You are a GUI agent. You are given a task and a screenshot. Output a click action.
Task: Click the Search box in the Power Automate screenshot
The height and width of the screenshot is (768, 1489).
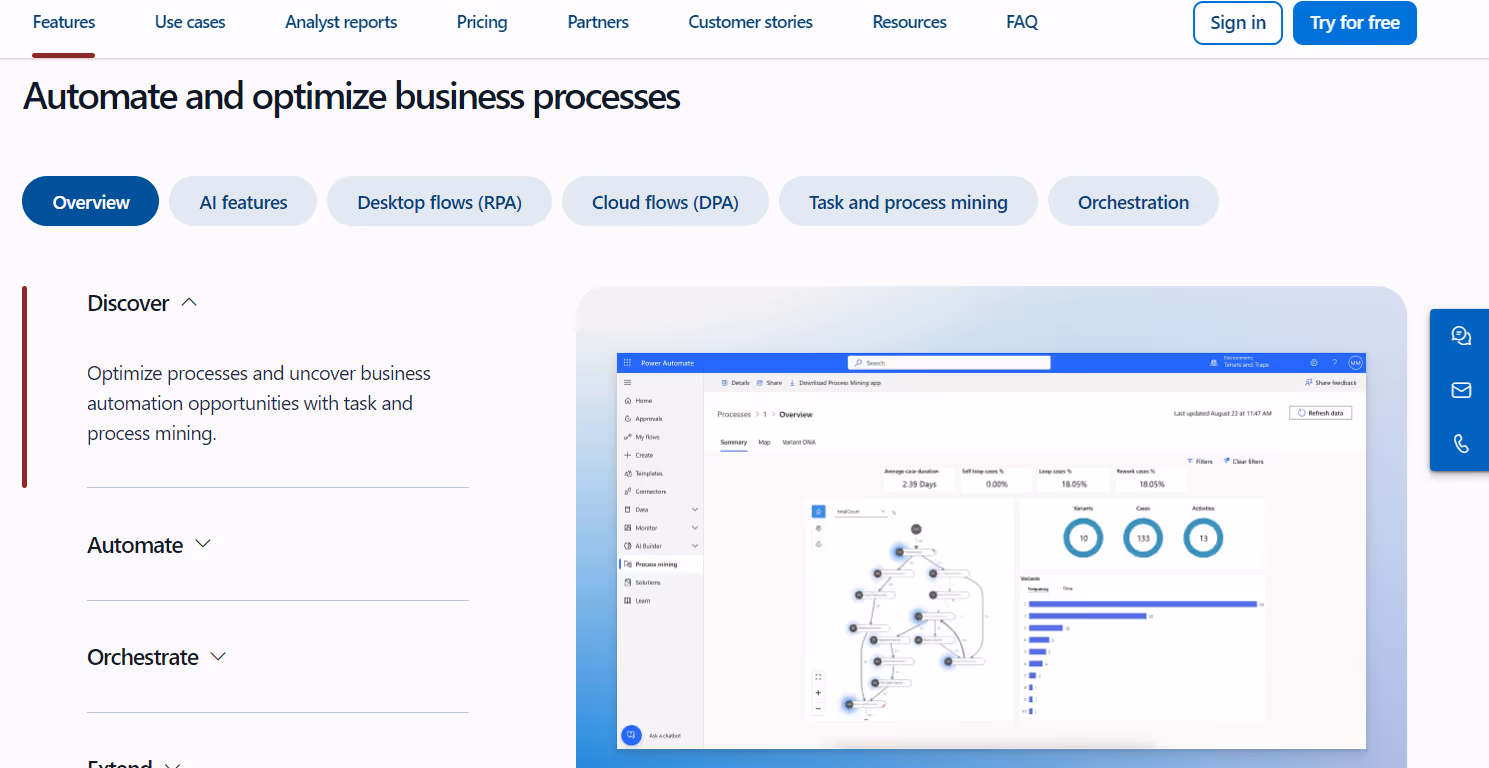[x=949, y=363]
